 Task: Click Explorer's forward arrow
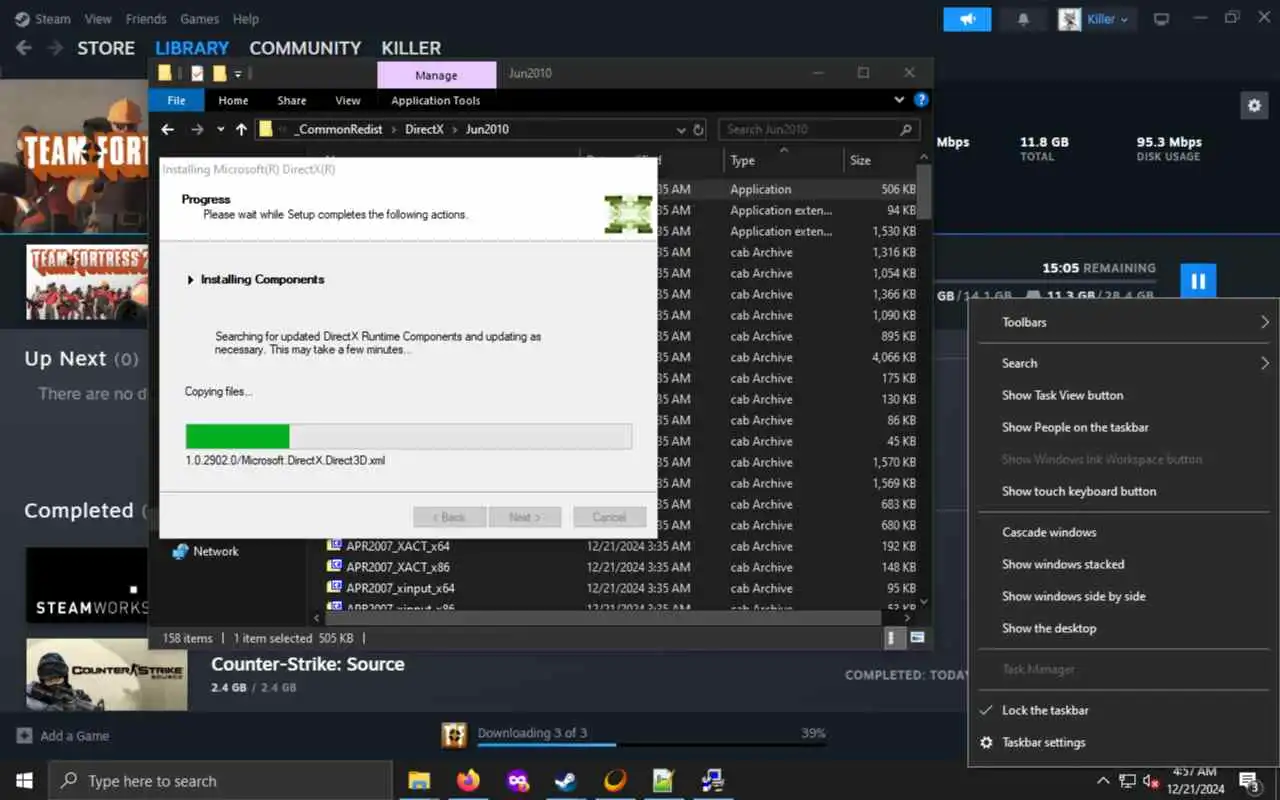(x=197, y=129)
